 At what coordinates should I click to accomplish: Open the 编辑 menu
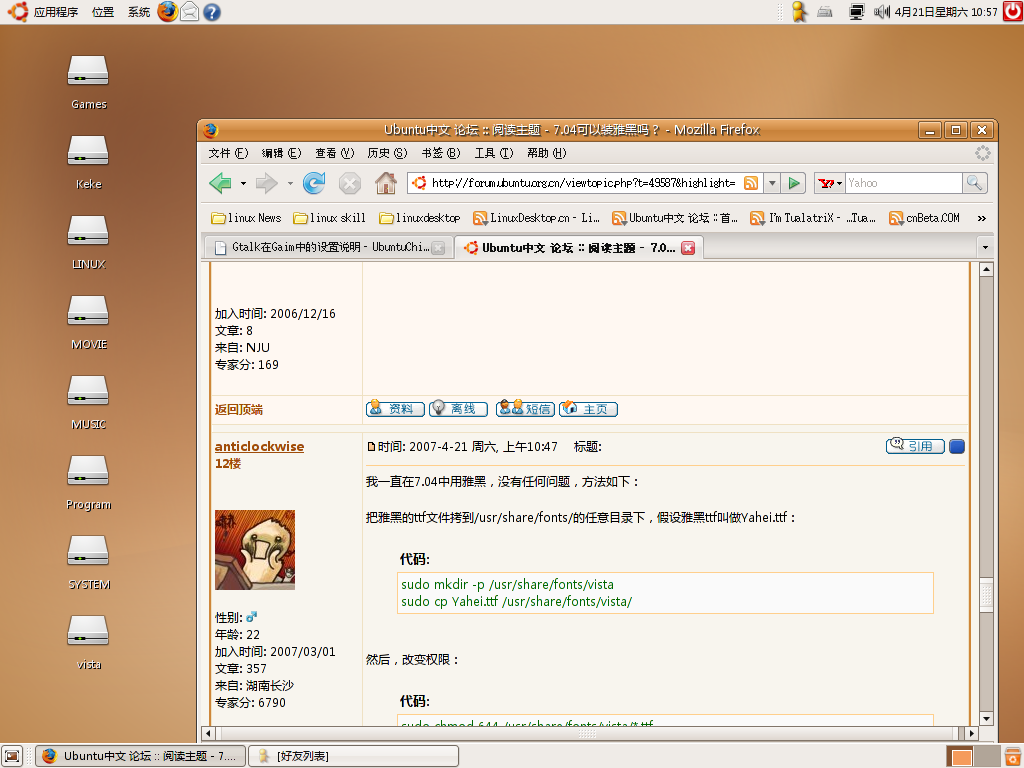281,153
